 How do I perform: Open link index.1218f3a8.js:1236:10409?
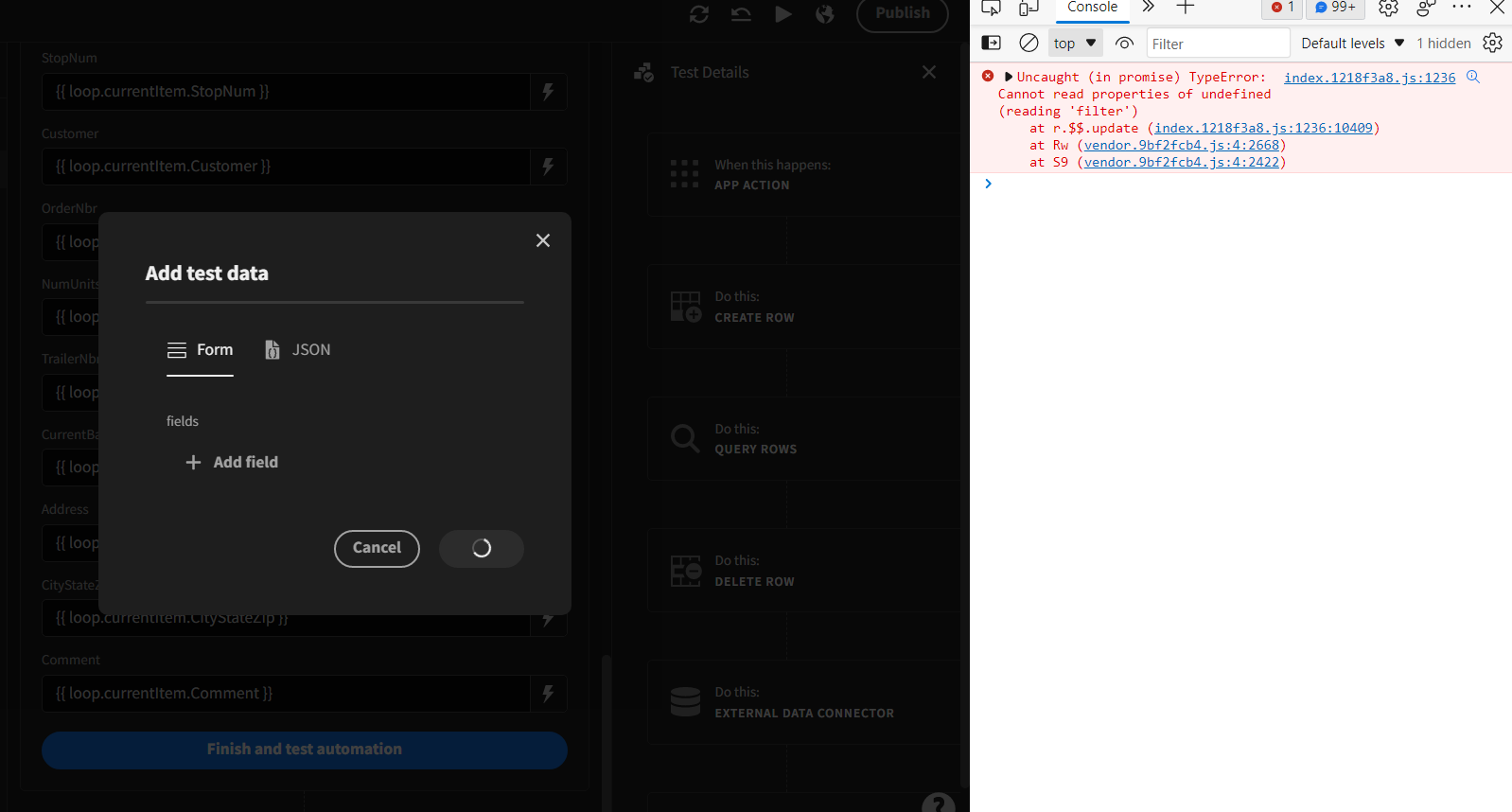[1263, 128]
